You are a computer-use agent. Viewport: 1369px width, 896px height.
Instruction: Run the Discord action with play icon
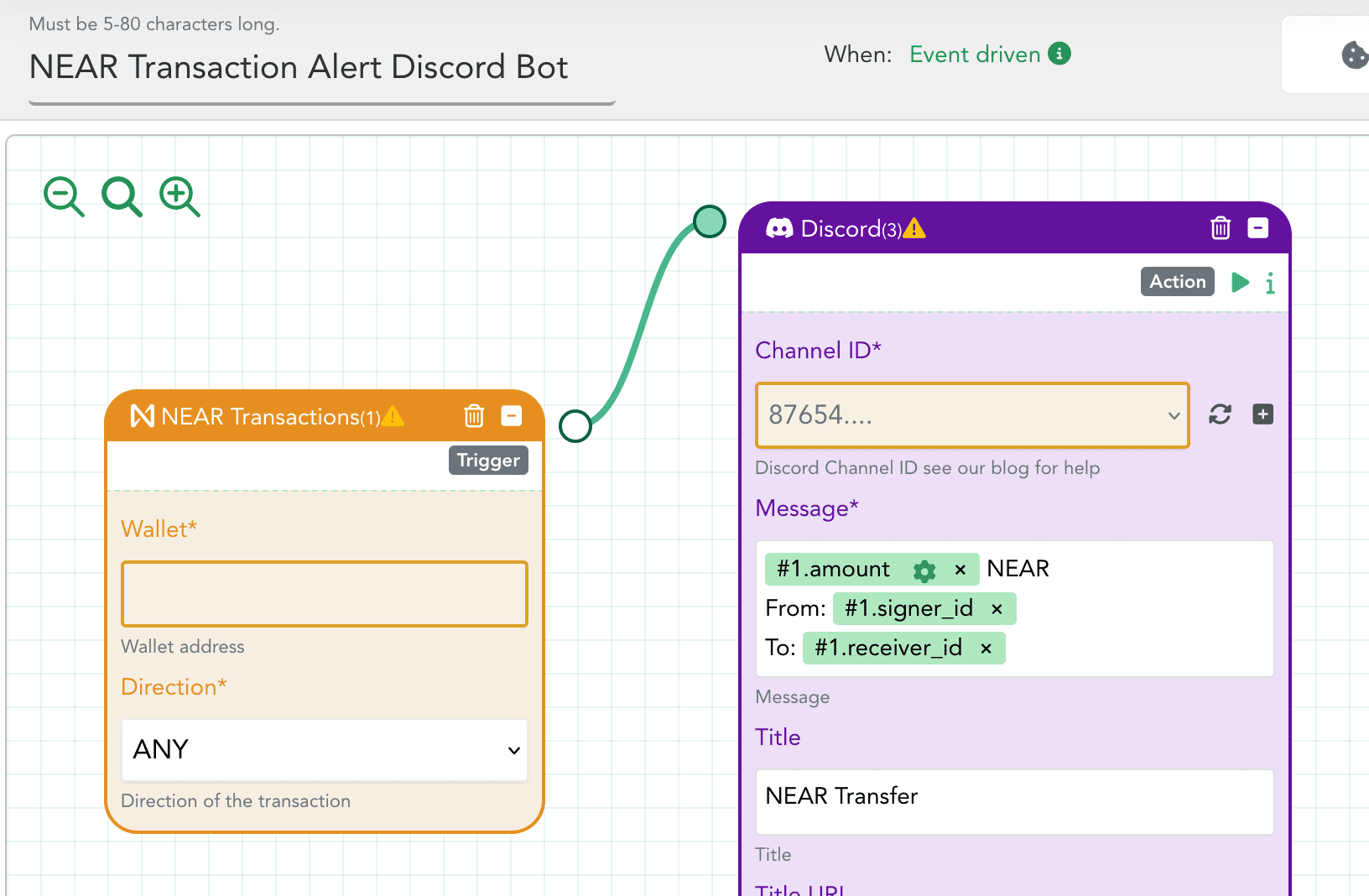[1240, 282]
